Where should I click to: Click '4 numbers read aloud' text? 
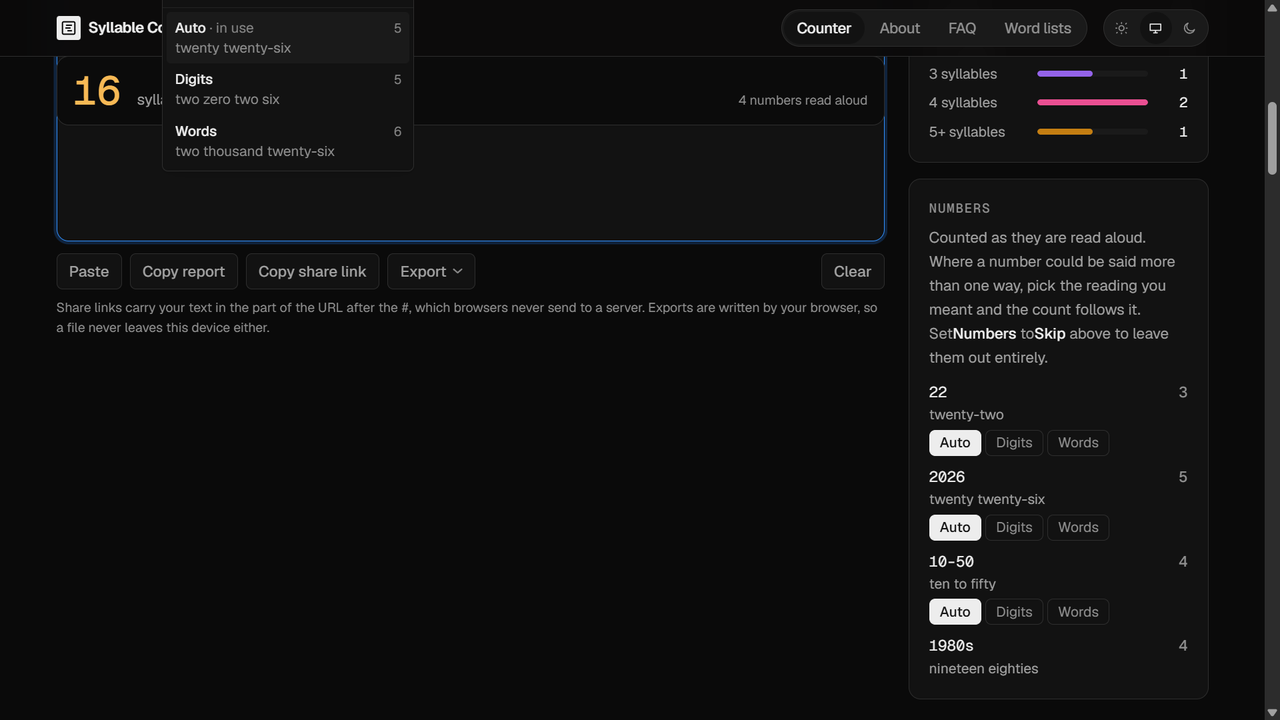[803, 100]
